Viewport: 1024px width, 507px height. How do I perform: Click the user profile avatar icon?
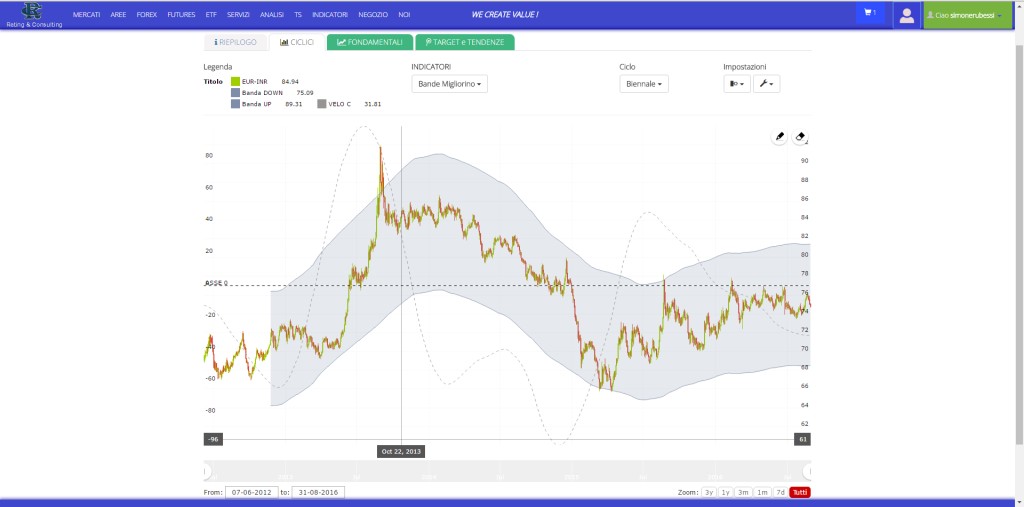[907, 15]
